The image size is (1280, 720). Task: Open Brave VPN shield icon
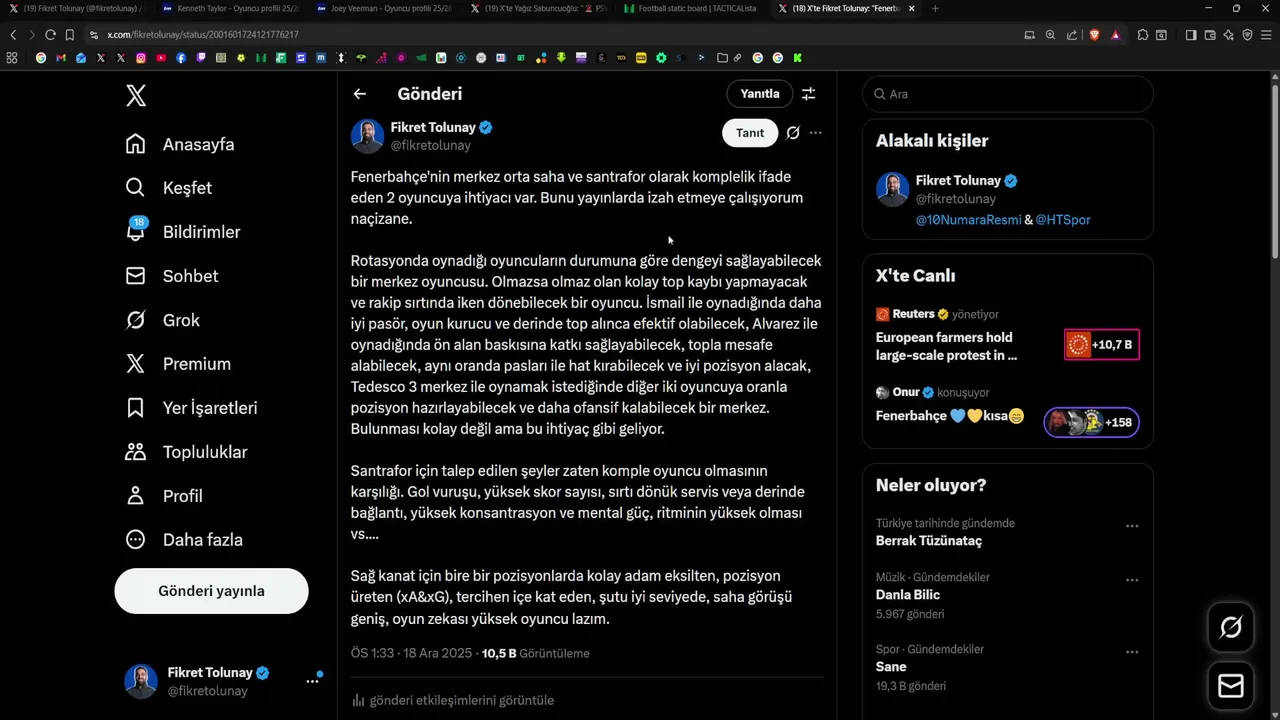[x=1247, y=35]
